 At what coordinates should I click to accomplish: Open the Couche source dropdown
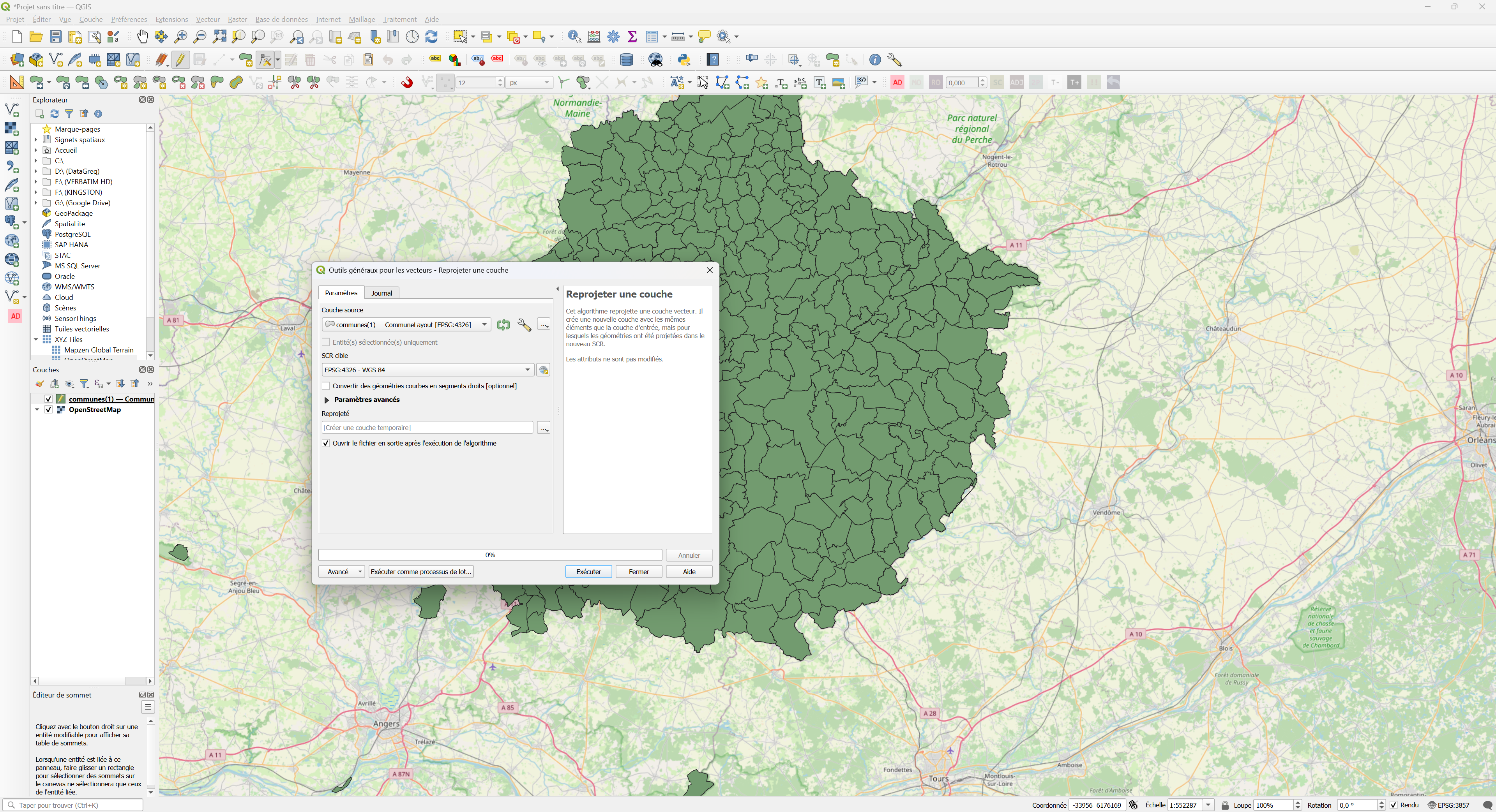[406, 325]
